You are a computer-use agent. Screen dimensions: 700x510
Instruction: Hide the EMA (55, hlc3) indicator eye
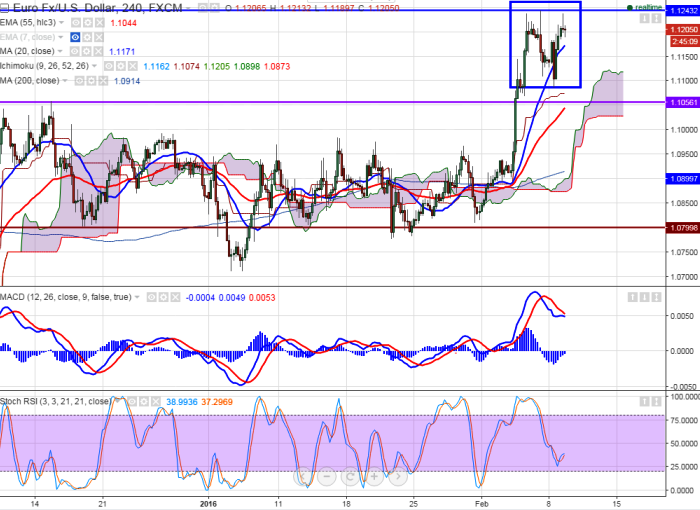coord(76,22)
